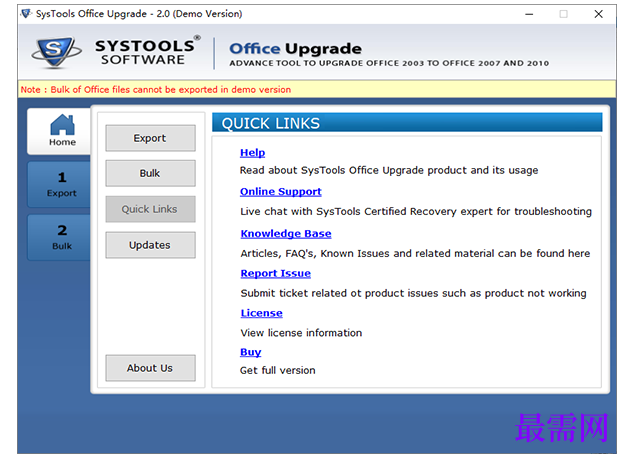Open the Home tab with house icon
Image resolution: width=627 pixels, height=459 pixels.
[x=59, y=131]
